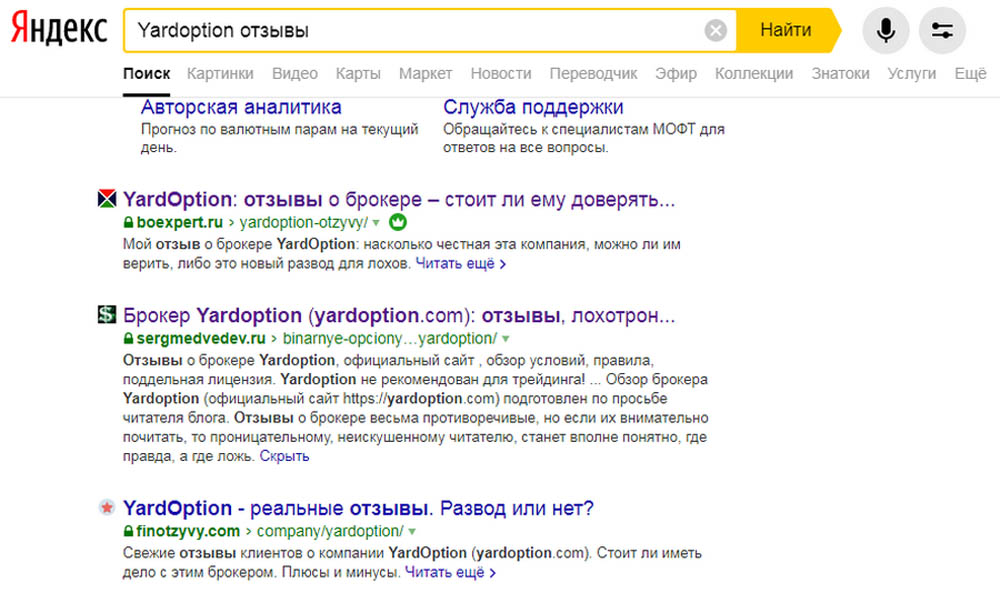Select the Поиск tab

pos(147,73)
